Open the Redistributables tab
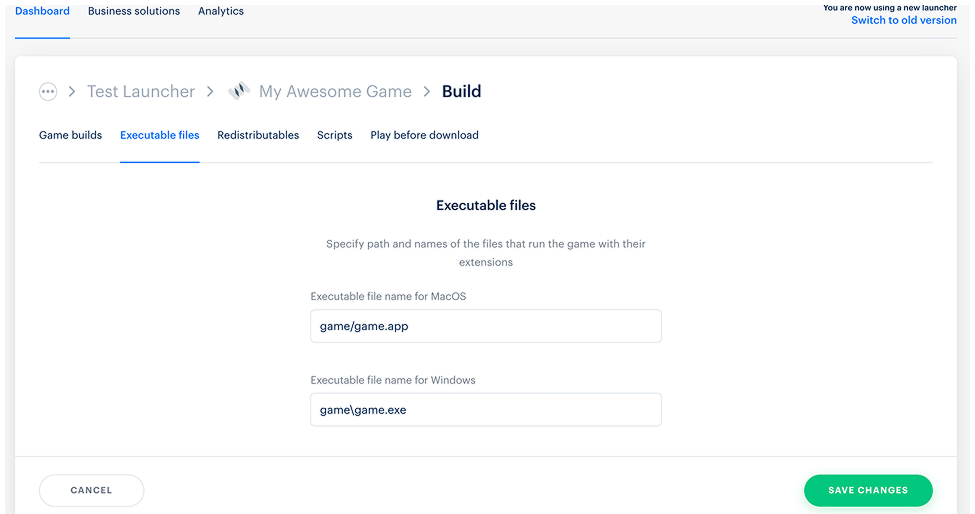This screenshot has width=975, height=514. coord(258,135)
